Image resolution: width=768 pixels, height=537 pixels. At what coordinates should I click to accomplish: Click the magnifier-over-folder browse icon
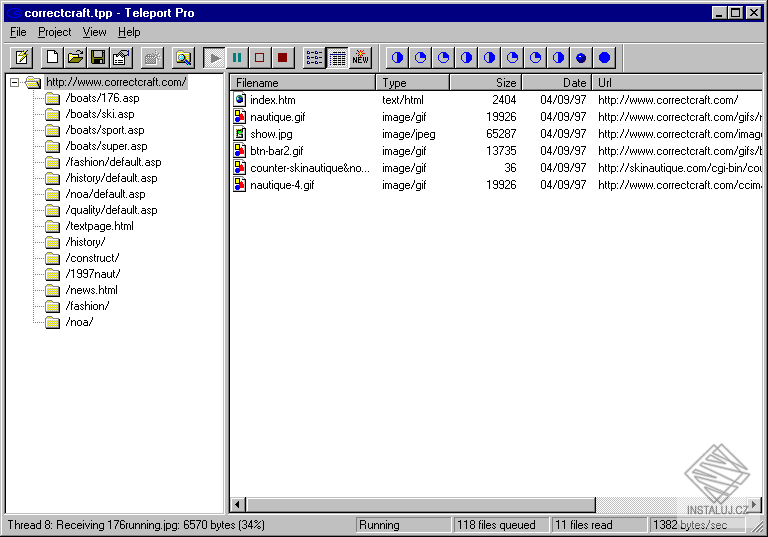pyautogui.click(x=184, y=58)
